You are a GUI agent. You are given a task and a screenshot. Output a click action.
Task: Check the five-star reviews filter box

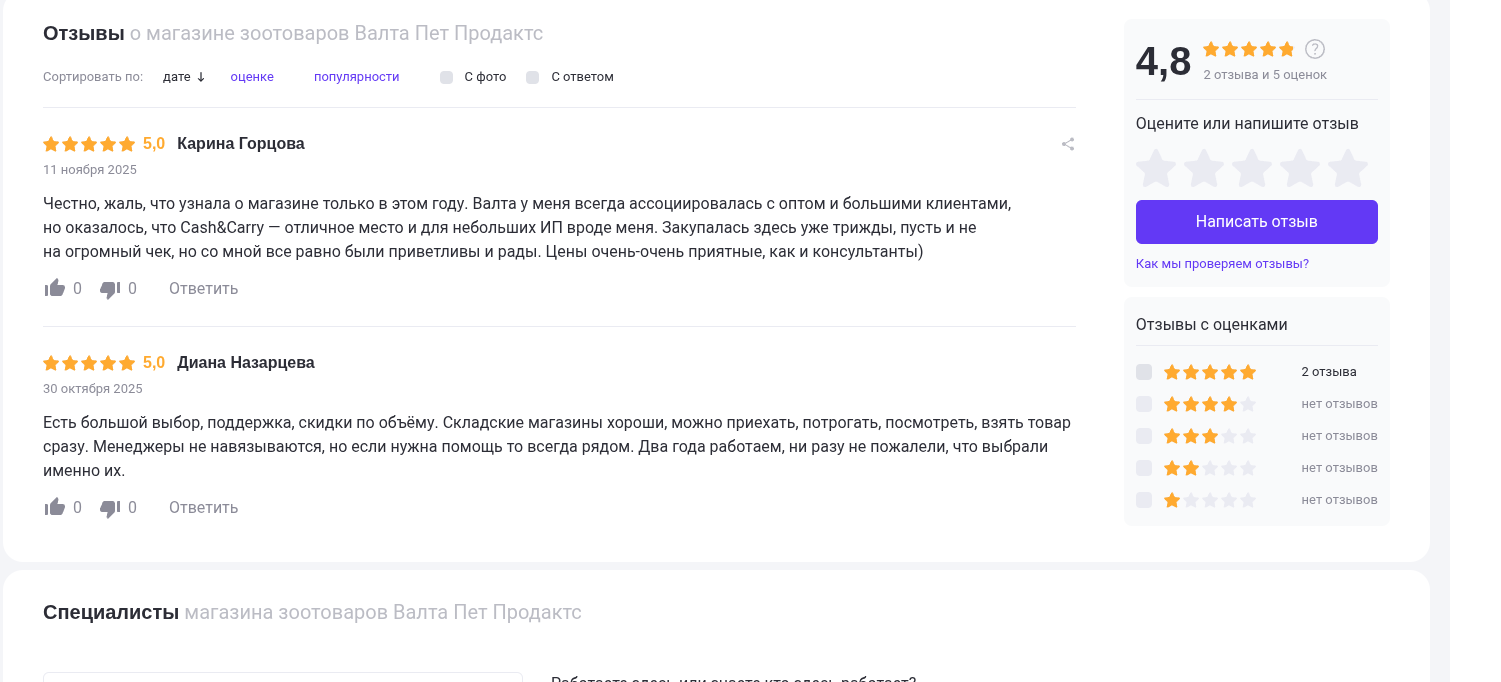click(1144, 372)
